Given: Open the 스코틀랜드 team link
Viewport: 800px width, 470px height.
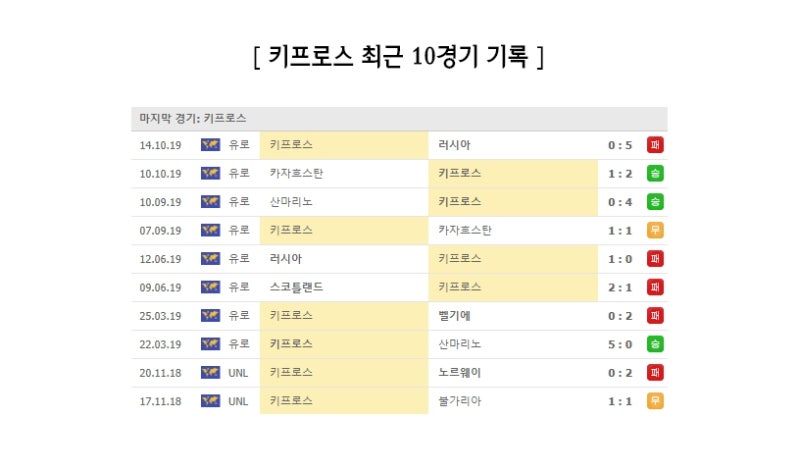Looking at the screenshot, I should (x=296, y=287).
